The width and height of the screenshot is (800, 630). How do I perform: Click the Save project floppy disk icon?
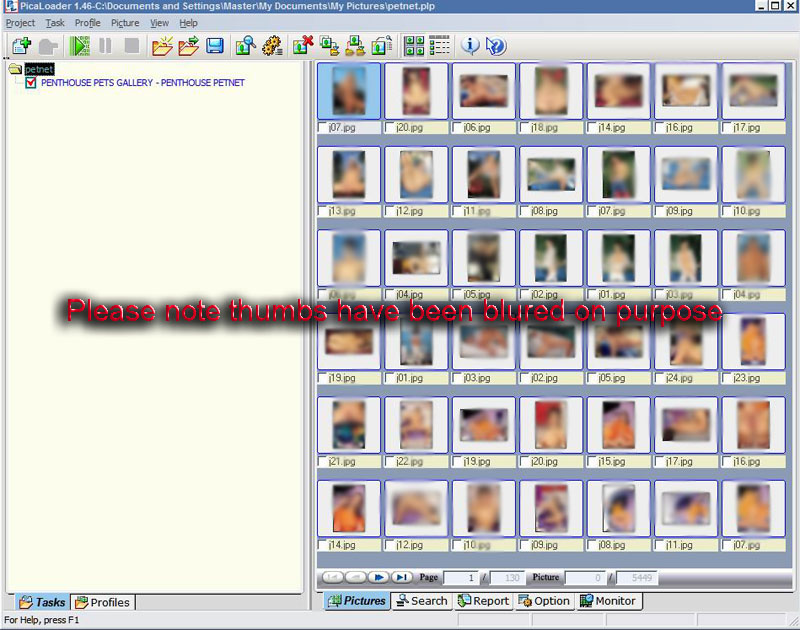coord(215,46)
